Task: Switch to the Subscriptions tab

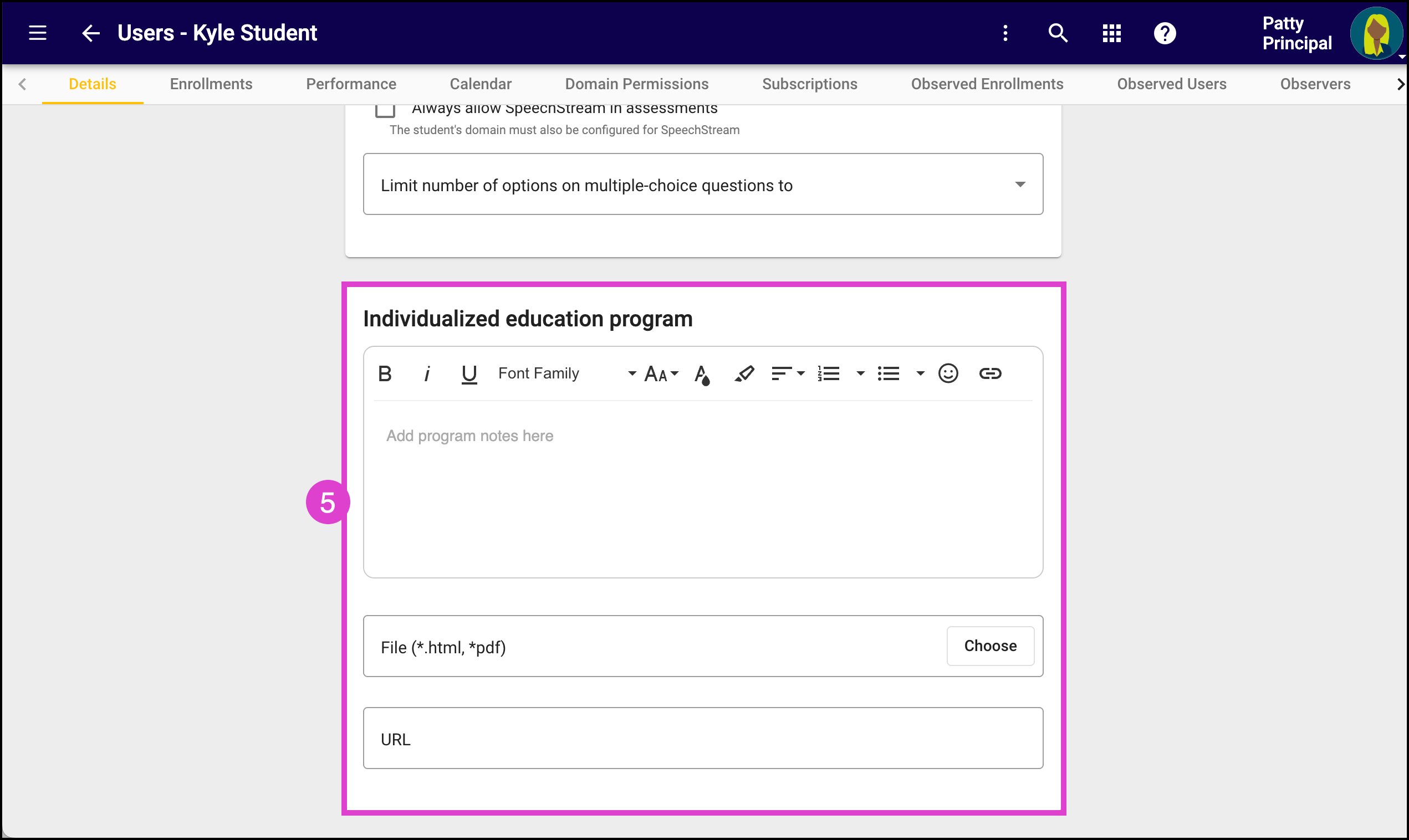Action: tap(809, 84)
